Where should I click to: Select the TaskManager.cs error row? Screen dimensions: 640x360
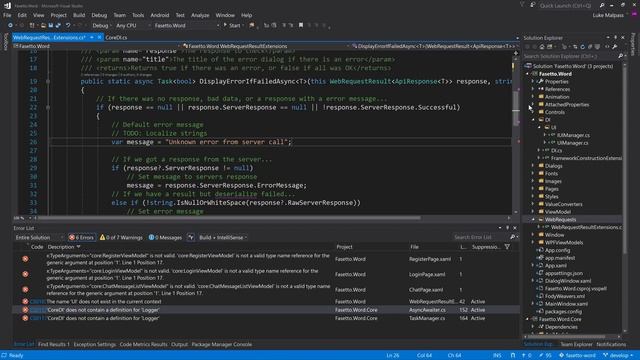[265, 318]
